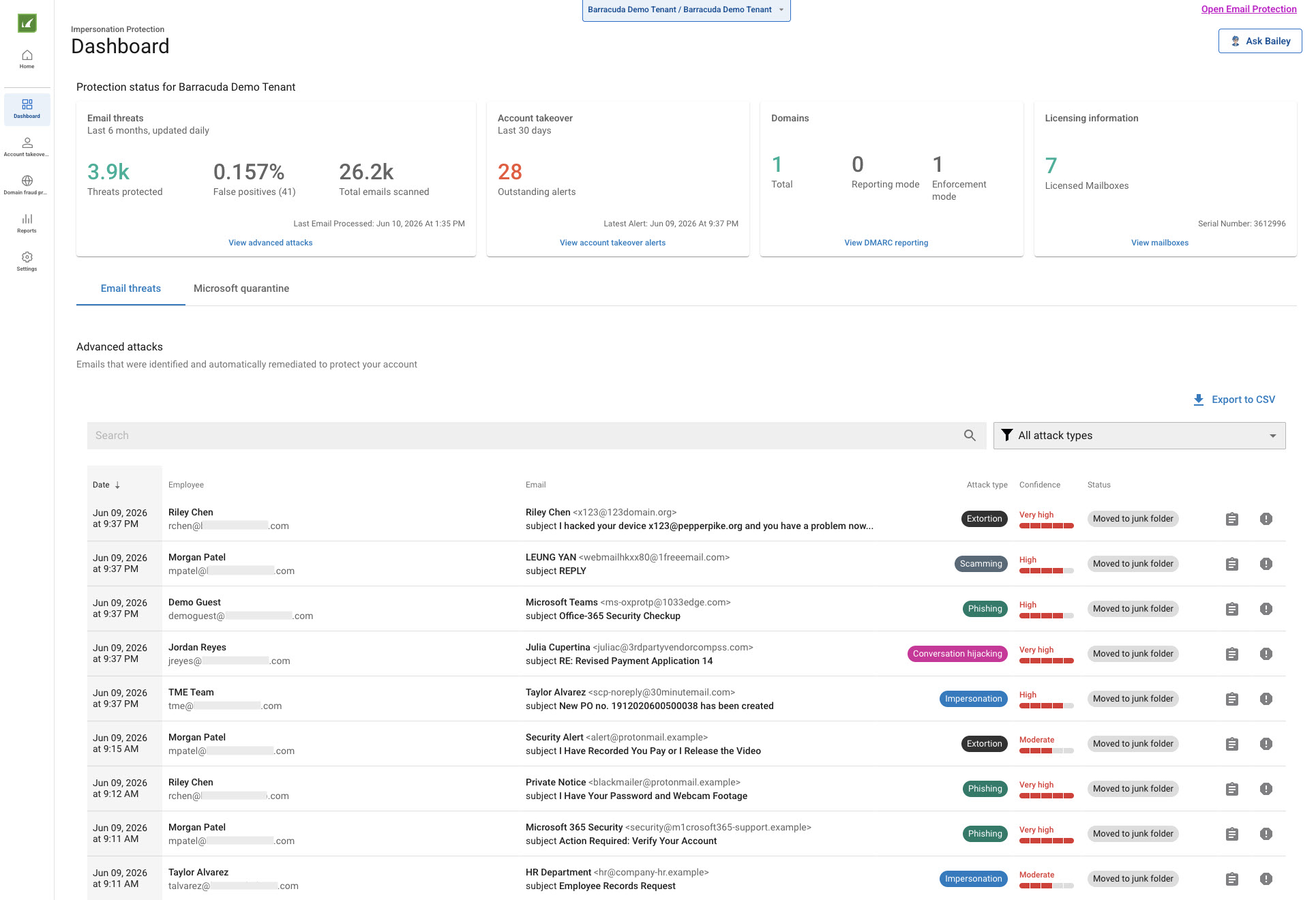This screenshot has width=1316, height=900.
Task: Click Open Email Protection link
Action: [x=1248, y=9]
